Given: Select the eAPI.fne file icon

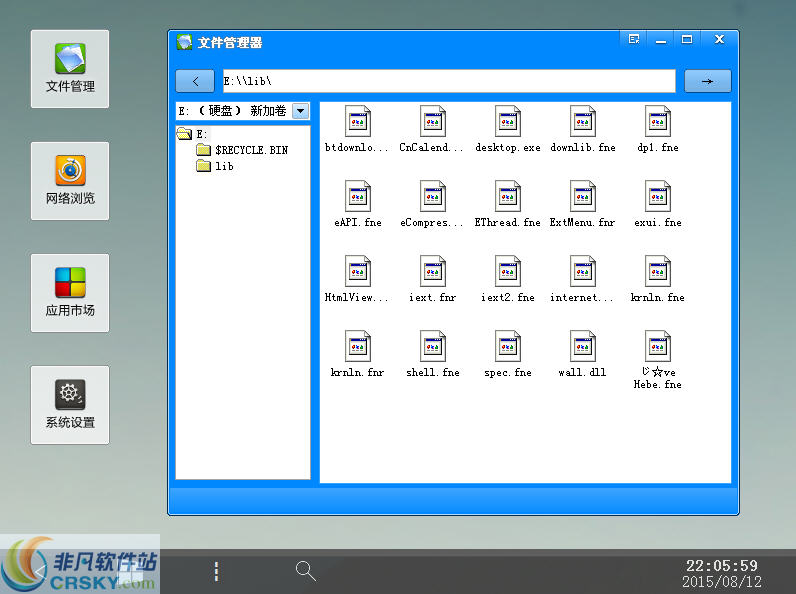Looking at the screenshot, I should (357, 196).
